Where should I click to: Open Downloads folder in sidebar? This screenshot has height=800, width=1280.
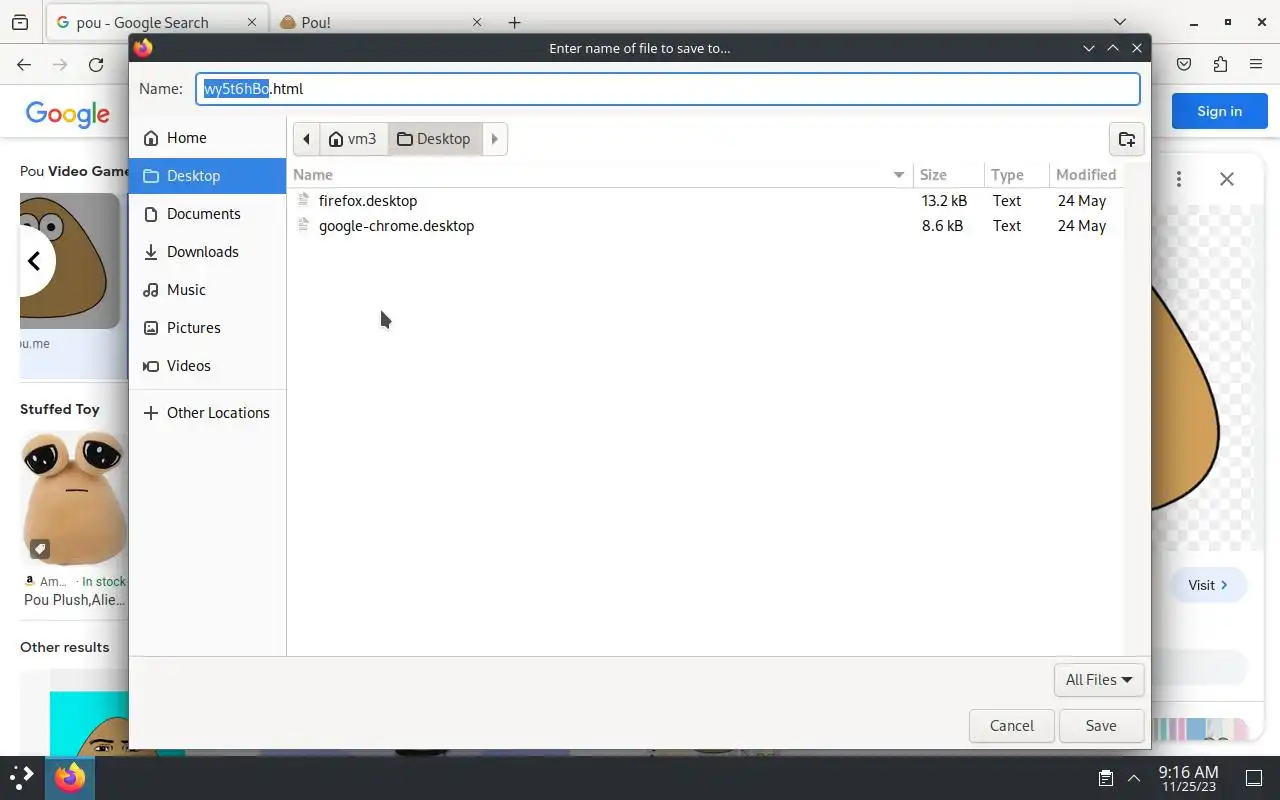coord(207,252)
